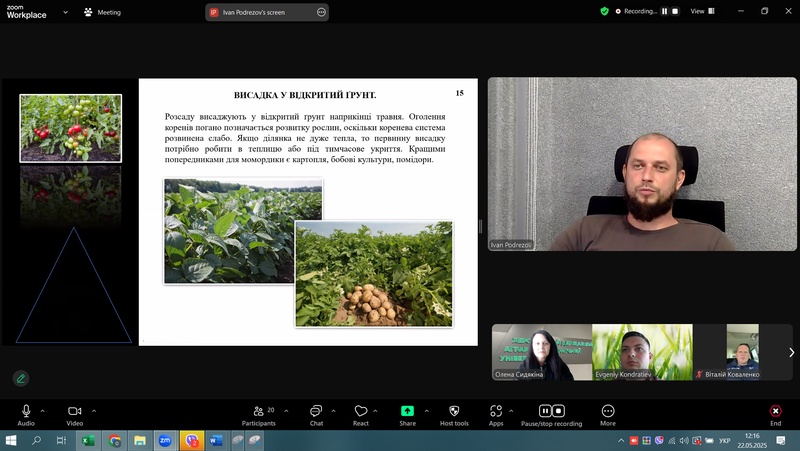800x451 pixels.
Task: Select Віталій Коваленко video thumbnail
Action: click(x=742, y=352)
